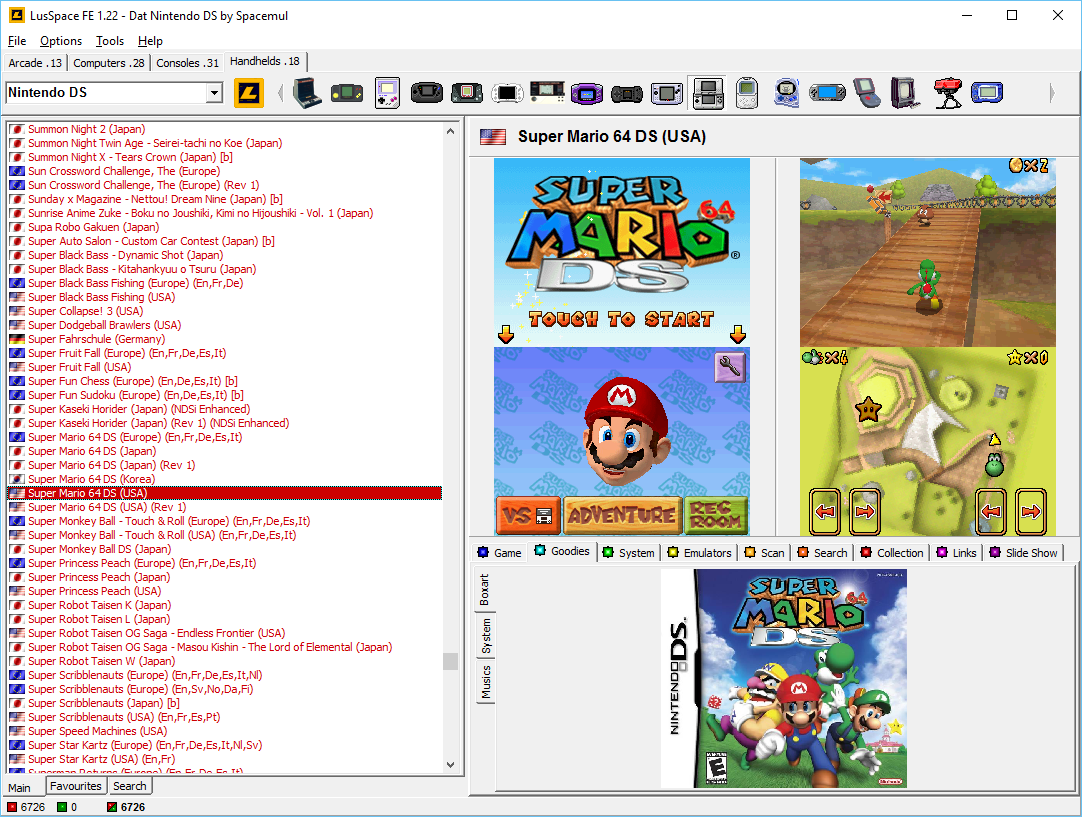
Task: Switch to the Consoles .31 tab
Action: [x=188, y=63]
